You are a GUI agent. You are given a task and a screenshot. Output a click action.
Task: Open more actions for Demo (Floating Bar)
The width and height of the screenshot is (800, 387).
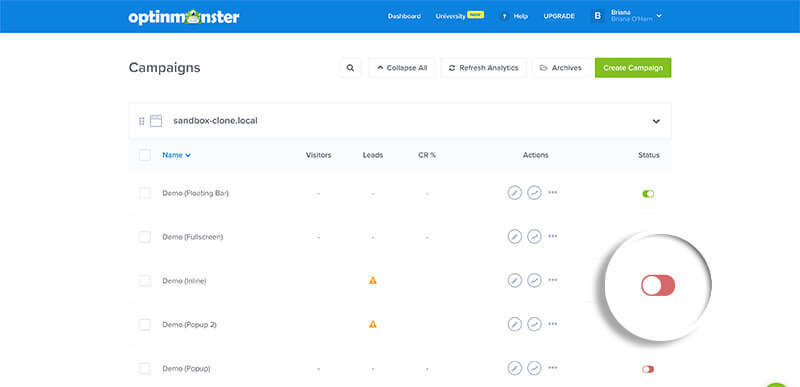pyautogui.click(x=553, y=193)
